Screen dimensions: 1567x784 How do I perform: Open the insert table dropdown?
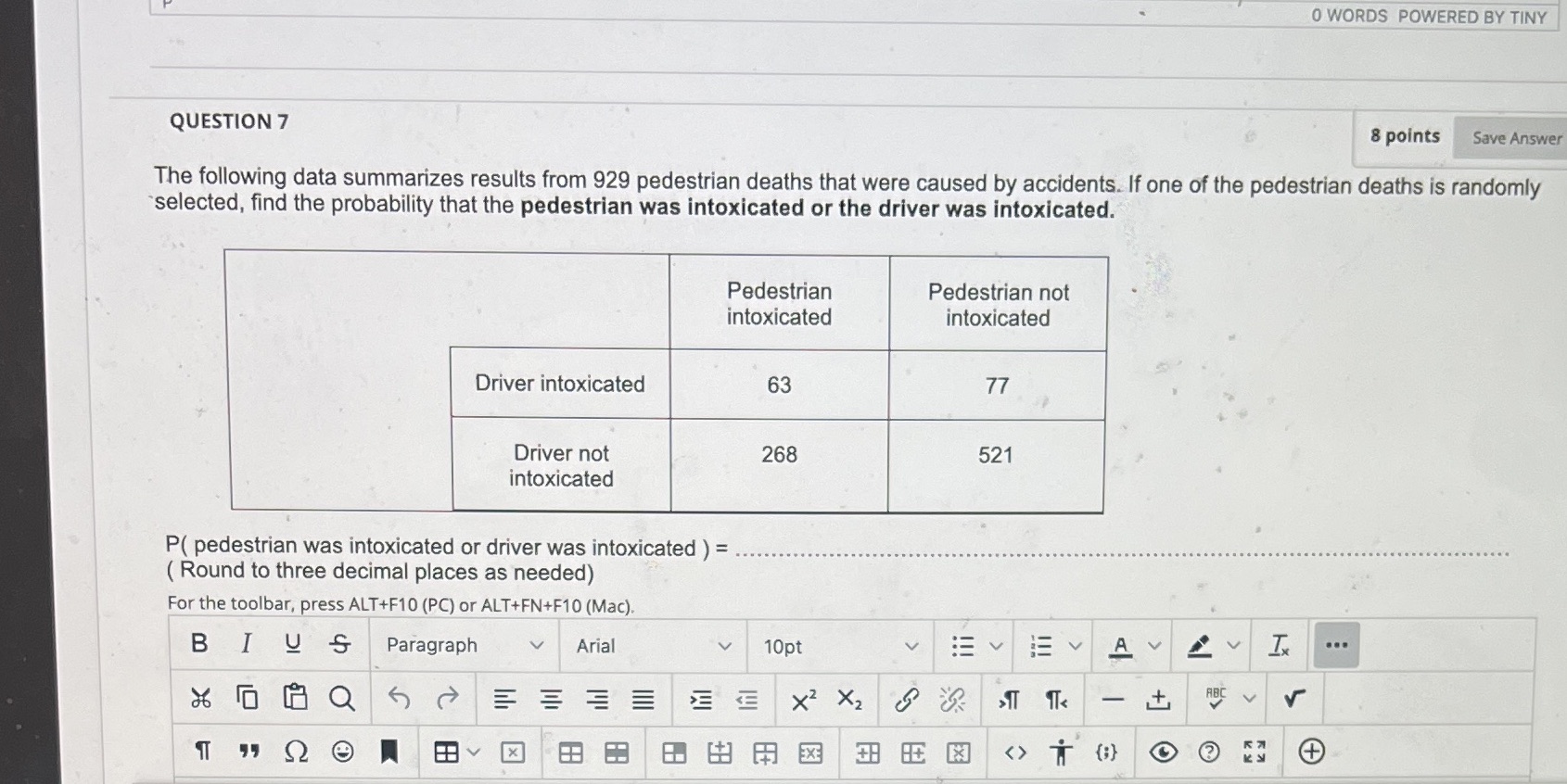pyautogui.click(x=456, y=752)
